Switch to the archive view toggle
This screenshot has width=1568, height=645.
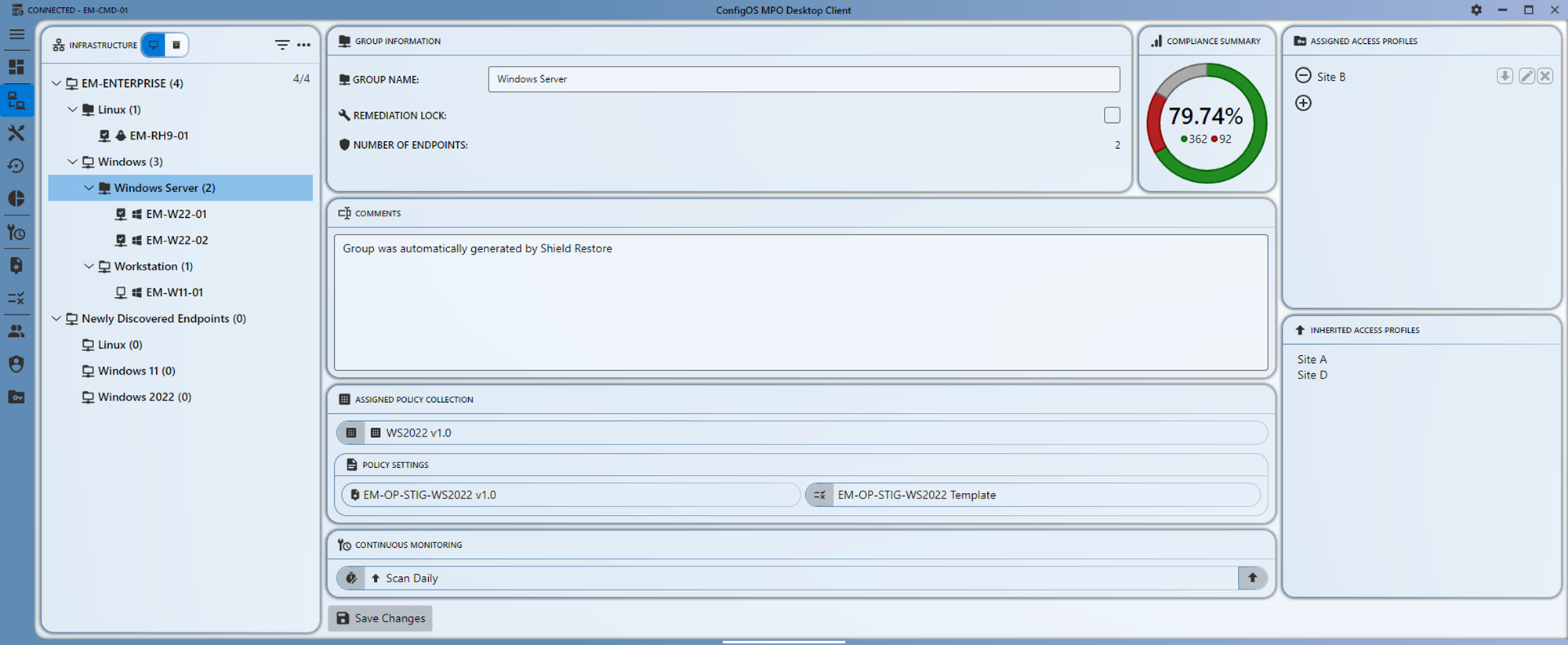[x=176, y=45]
